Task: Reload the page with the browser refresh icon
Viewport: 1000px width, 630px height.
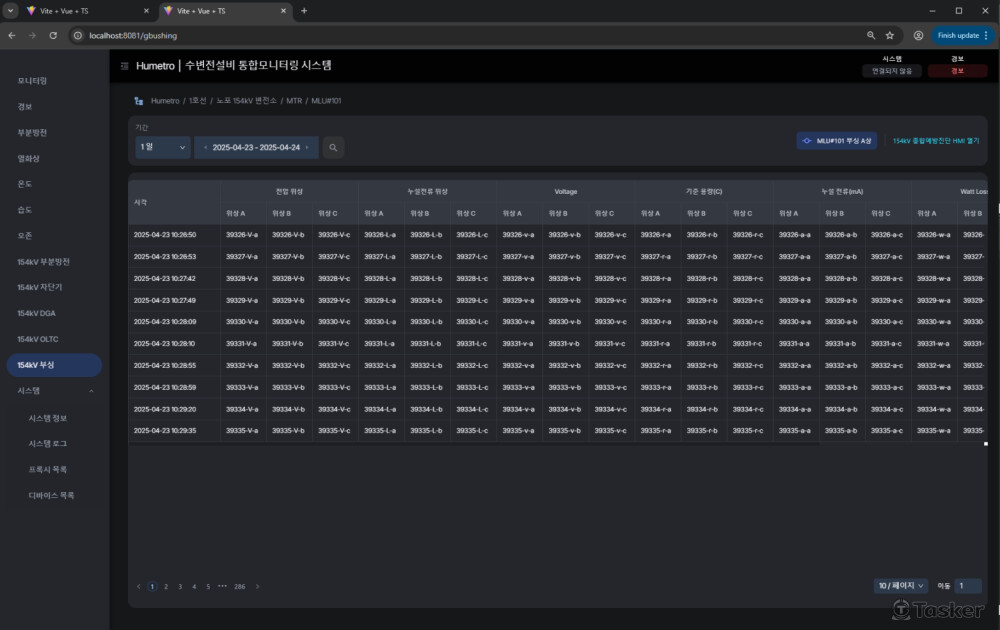Action: click(53, 36)
